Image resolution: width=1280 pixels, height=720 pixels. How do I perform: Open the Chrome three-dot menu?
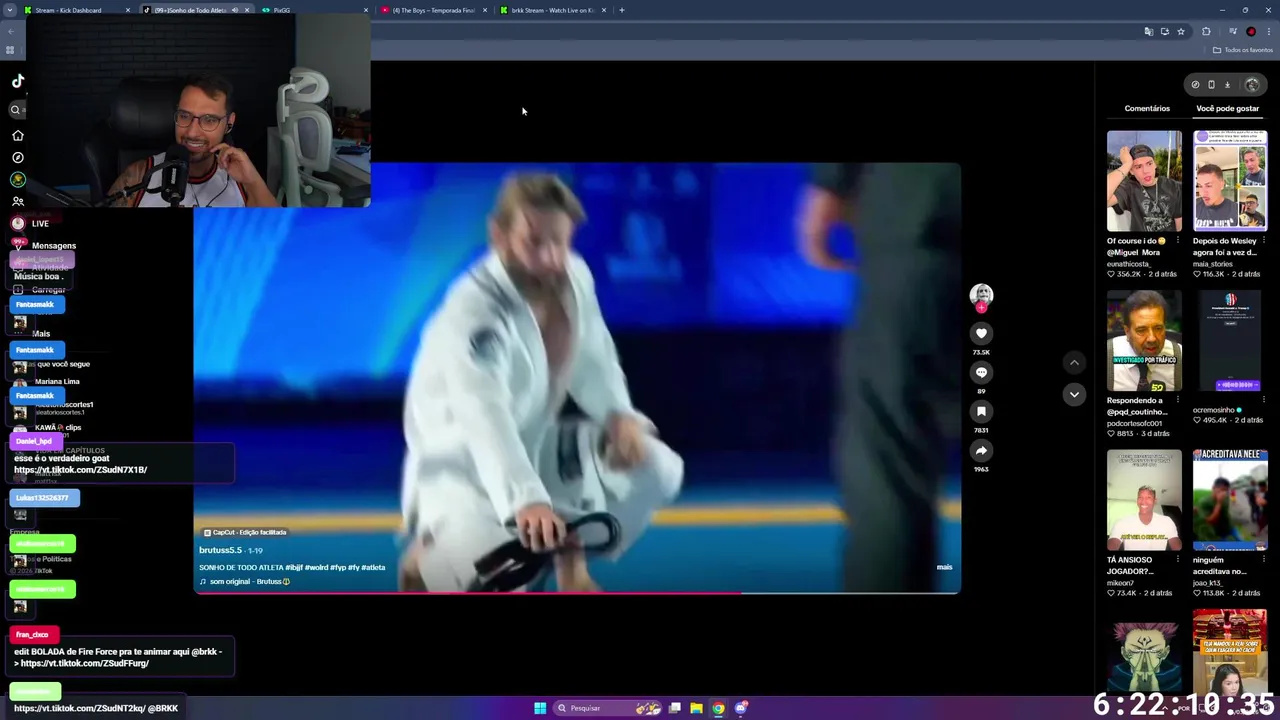[x=1268, y=32]
